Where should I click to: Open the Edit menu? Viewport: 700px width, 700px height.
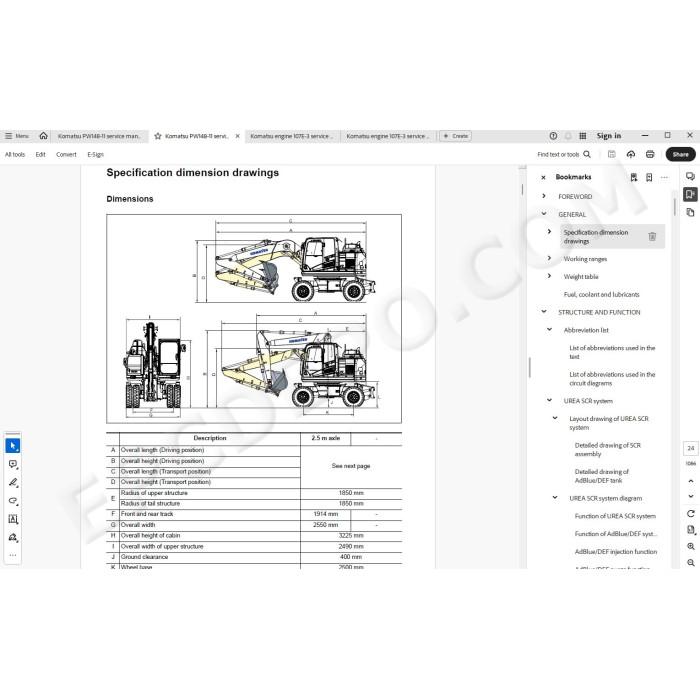[x=41, y=154]
